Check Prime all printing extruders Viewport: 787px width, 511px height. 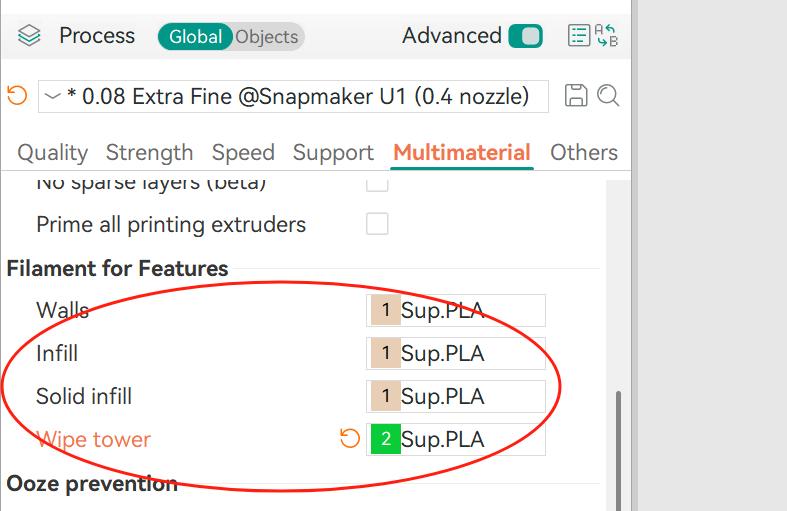[377, 224]
